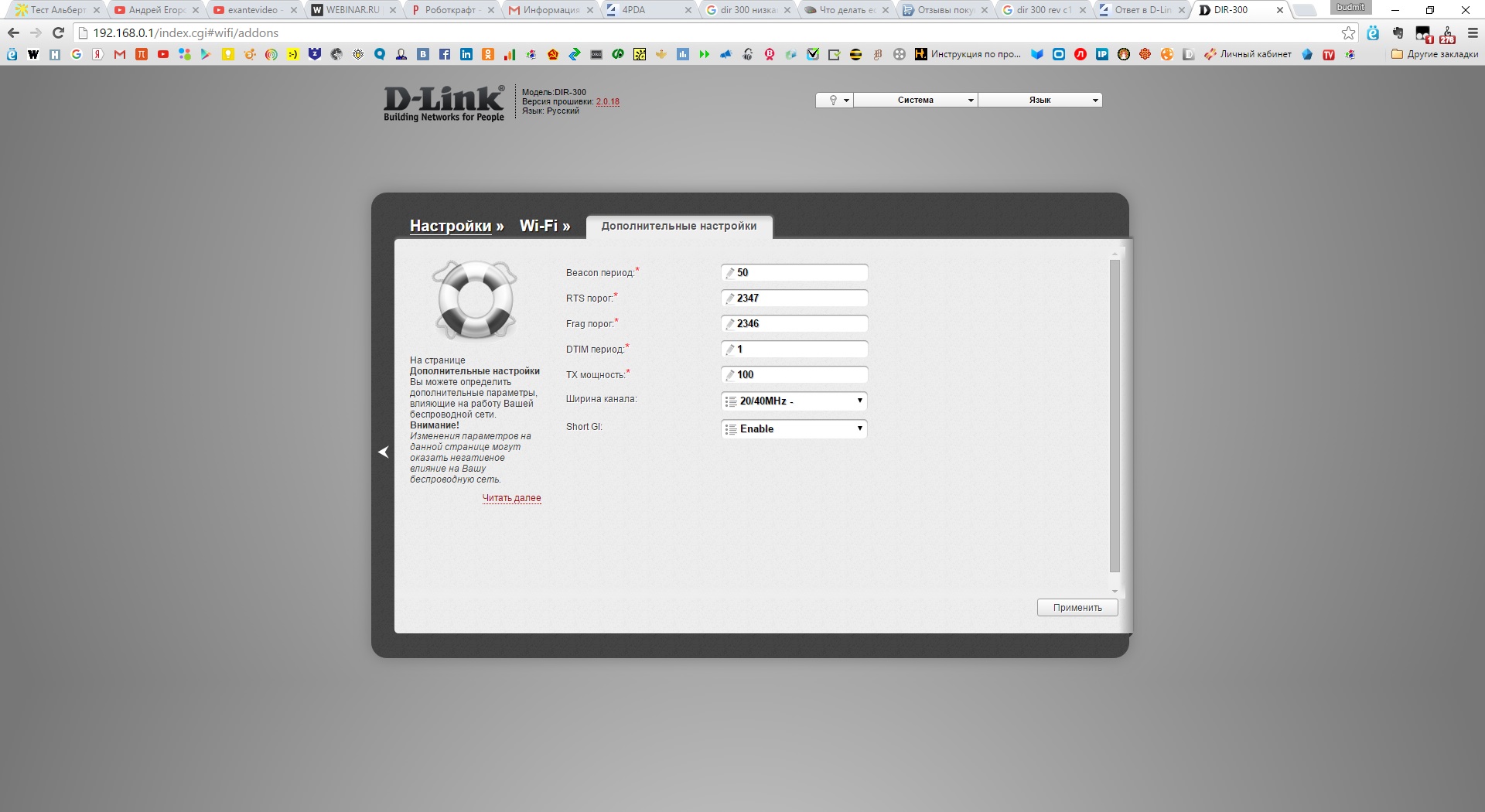Focus the TX мощность input field
This screenshot has width=1485, height=812.
click(794, 374)
